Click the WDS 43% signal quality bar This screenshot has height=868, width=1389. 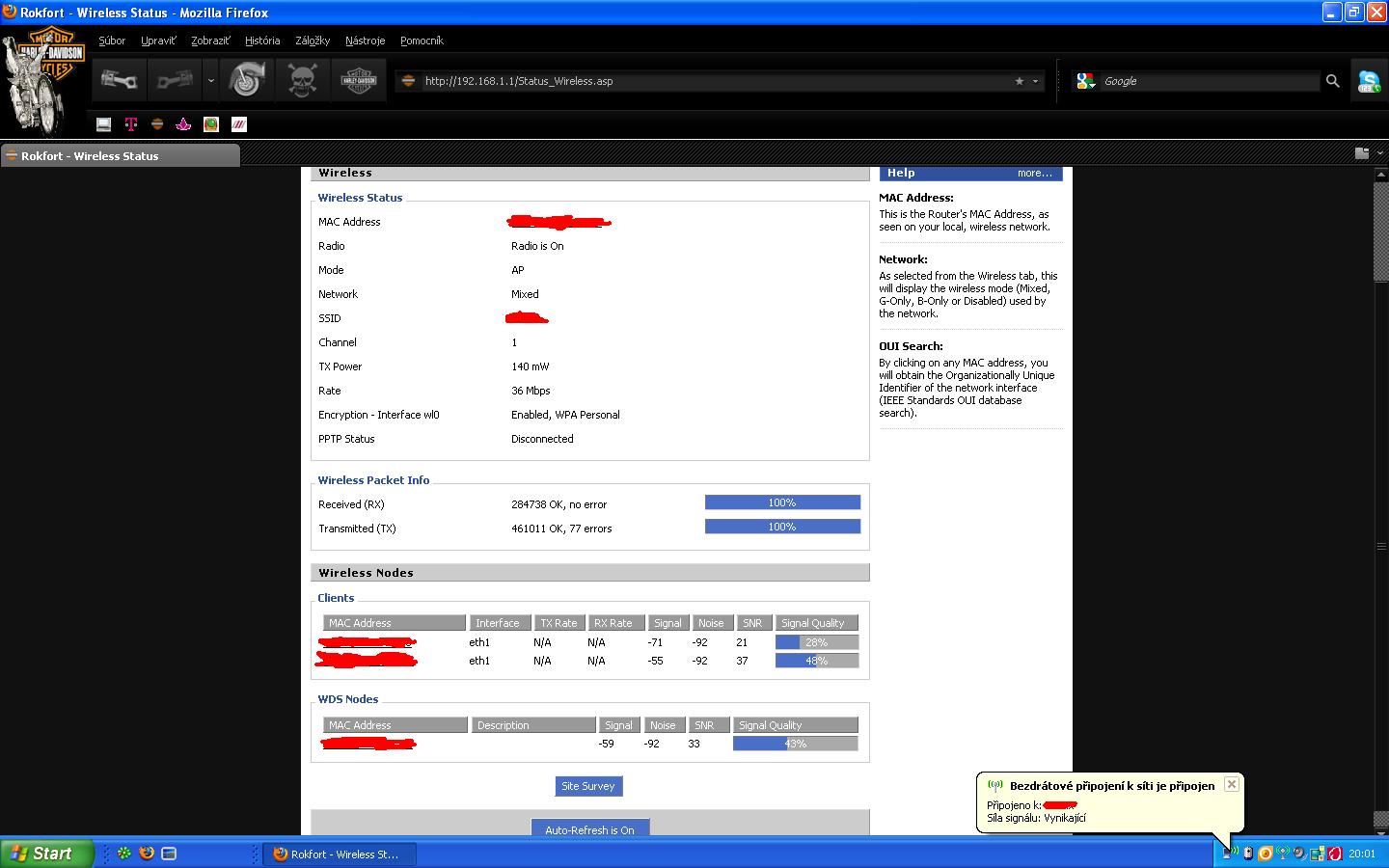click(795, 744)
